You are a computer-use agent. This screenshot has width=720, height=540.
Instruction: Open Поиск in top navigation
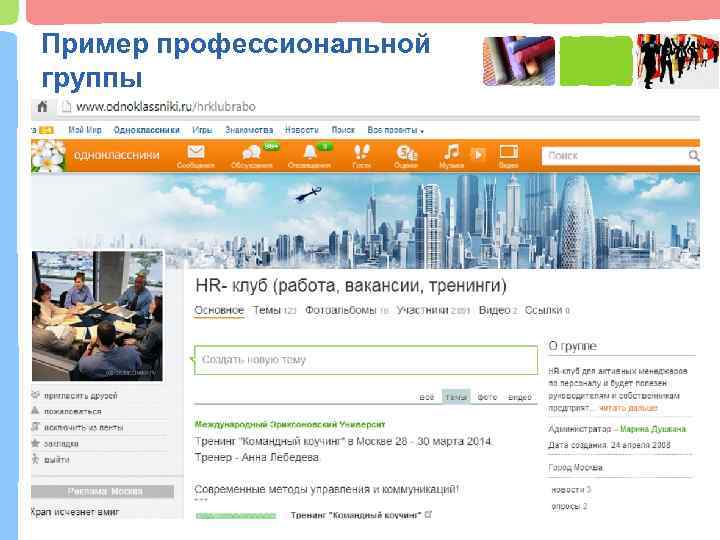click(343, 130)
